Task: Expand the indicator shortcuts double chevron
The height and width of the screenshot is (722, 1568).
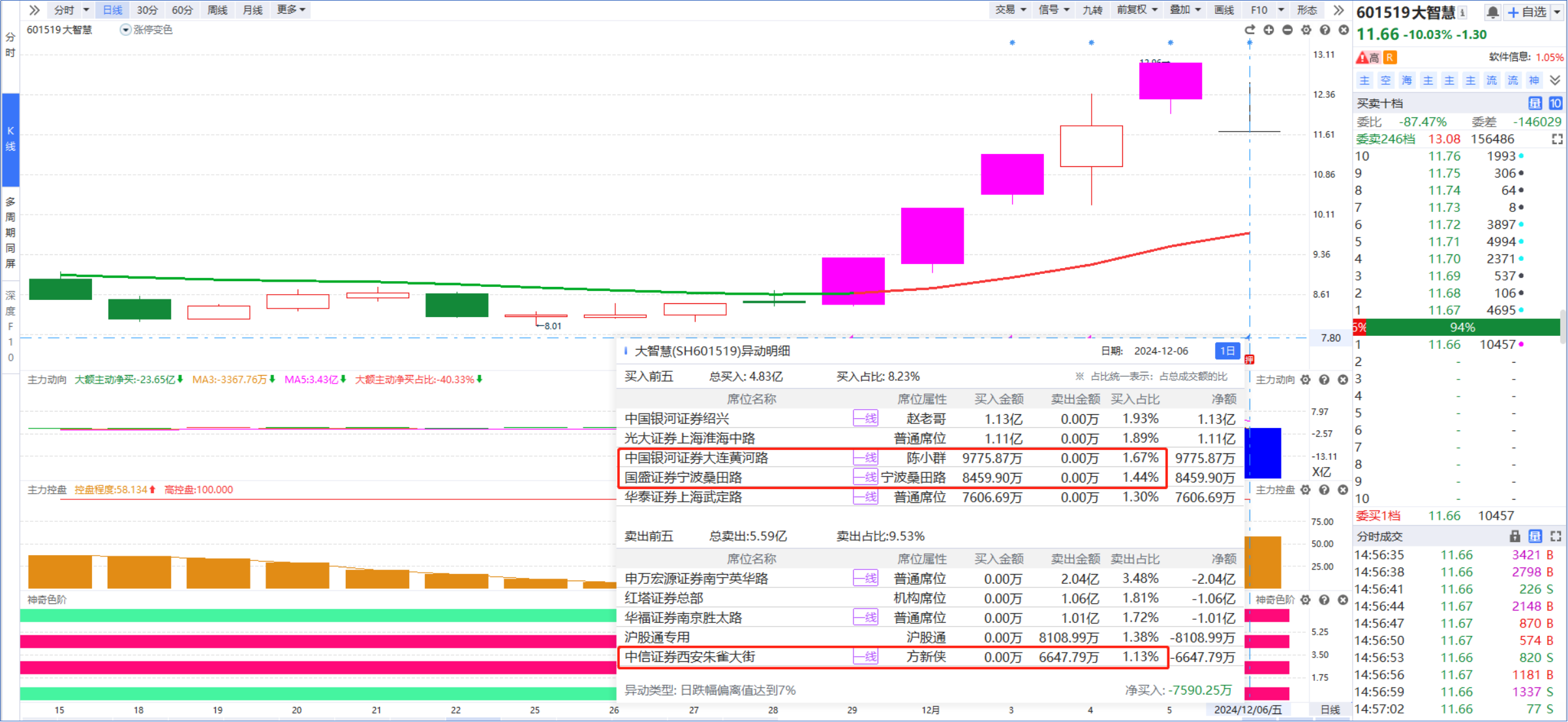Action: click(1555, 80)
